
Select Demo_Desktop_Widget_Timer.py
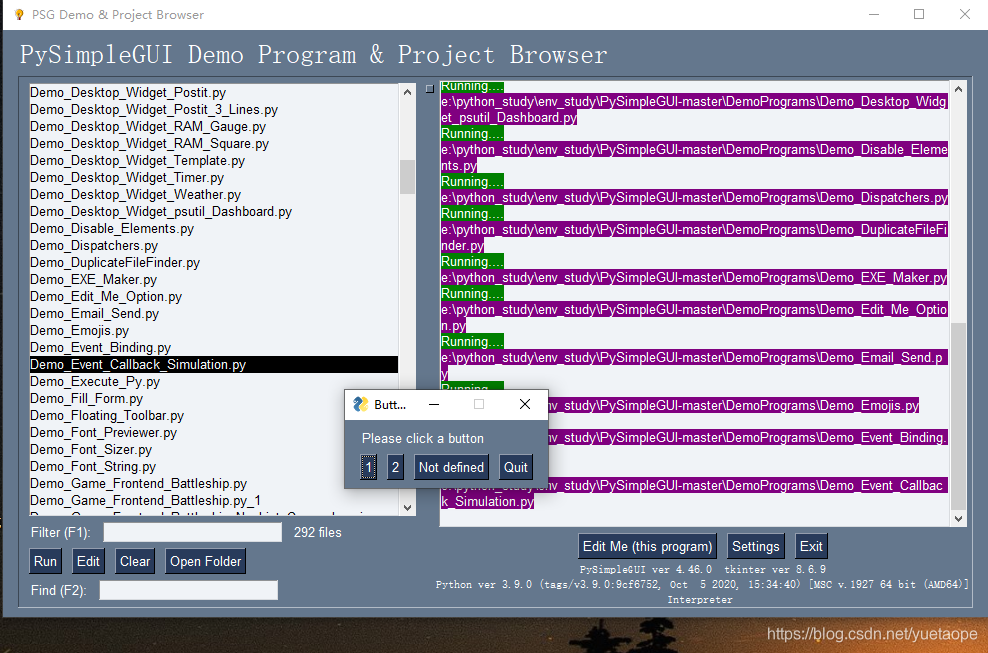(214, 178)
